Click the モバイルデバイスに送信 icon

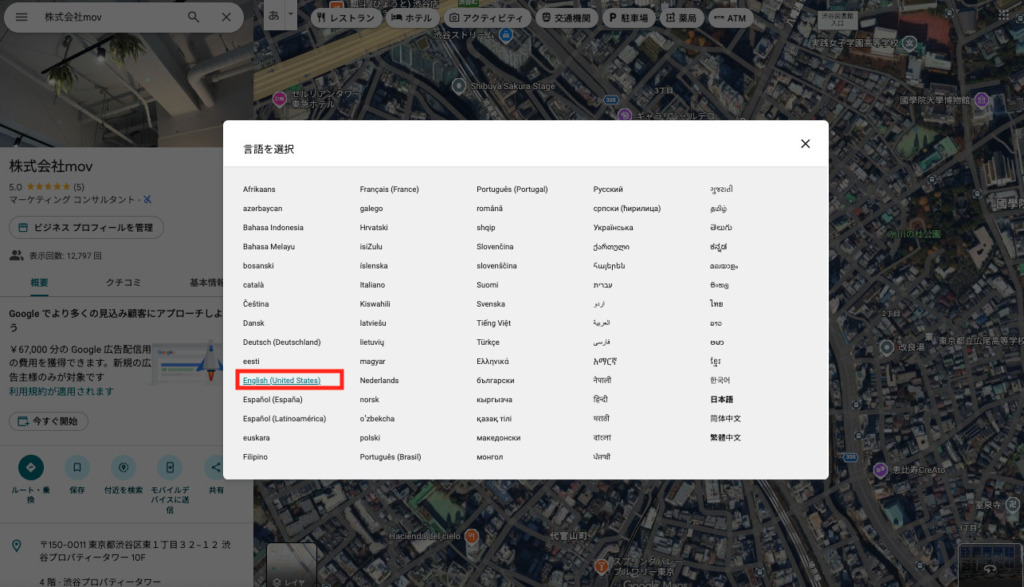pos(170,467)
